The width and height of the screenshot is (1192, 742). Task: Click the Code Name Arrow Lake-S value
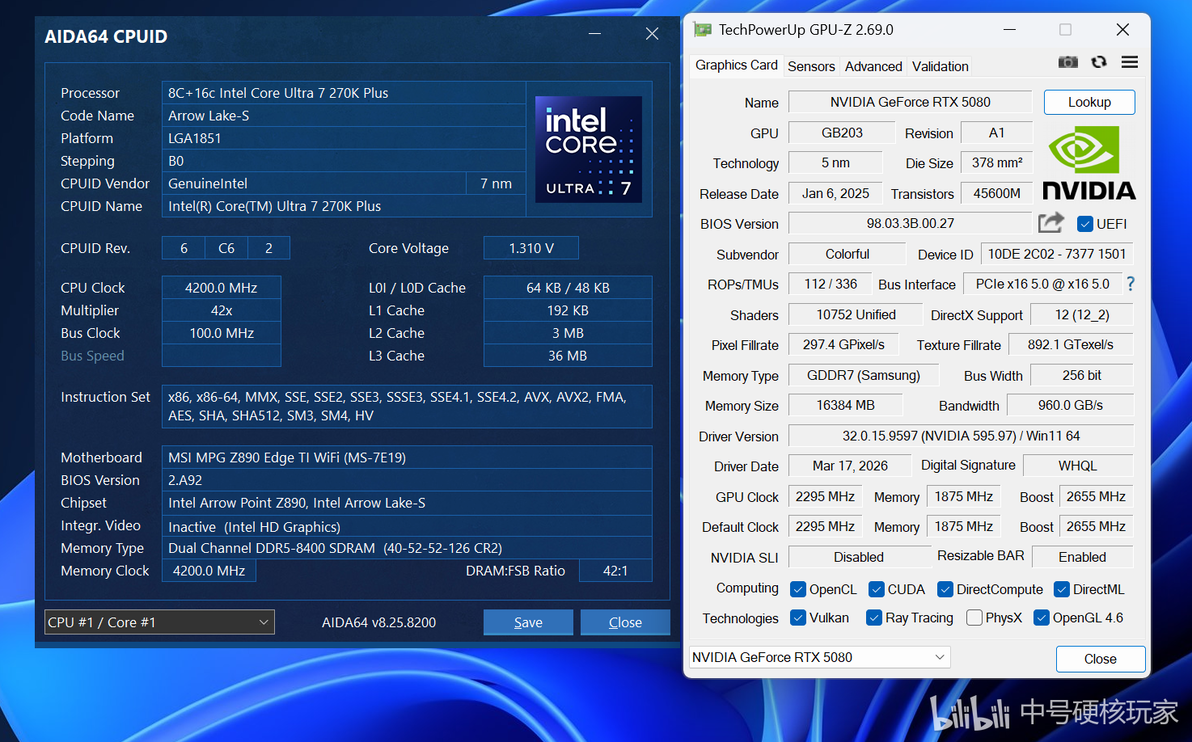(344, 116)
